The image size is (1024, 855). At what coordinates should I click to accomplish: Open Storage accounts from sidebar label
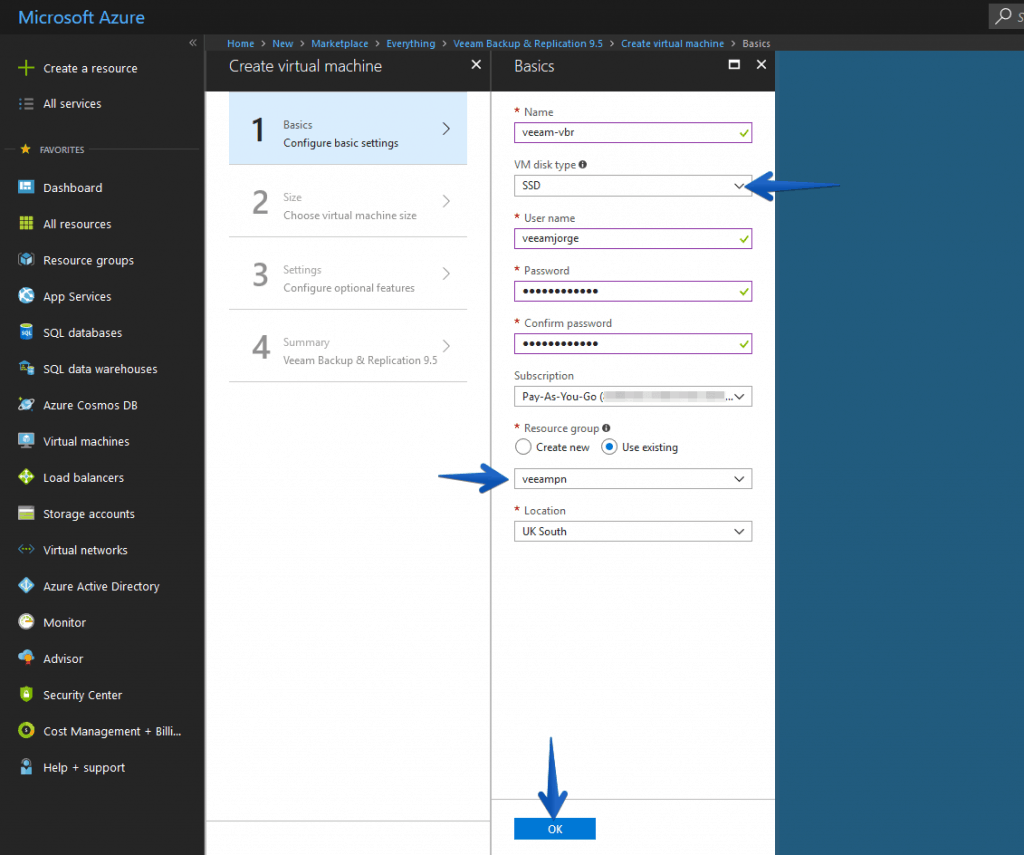point(89,514)
